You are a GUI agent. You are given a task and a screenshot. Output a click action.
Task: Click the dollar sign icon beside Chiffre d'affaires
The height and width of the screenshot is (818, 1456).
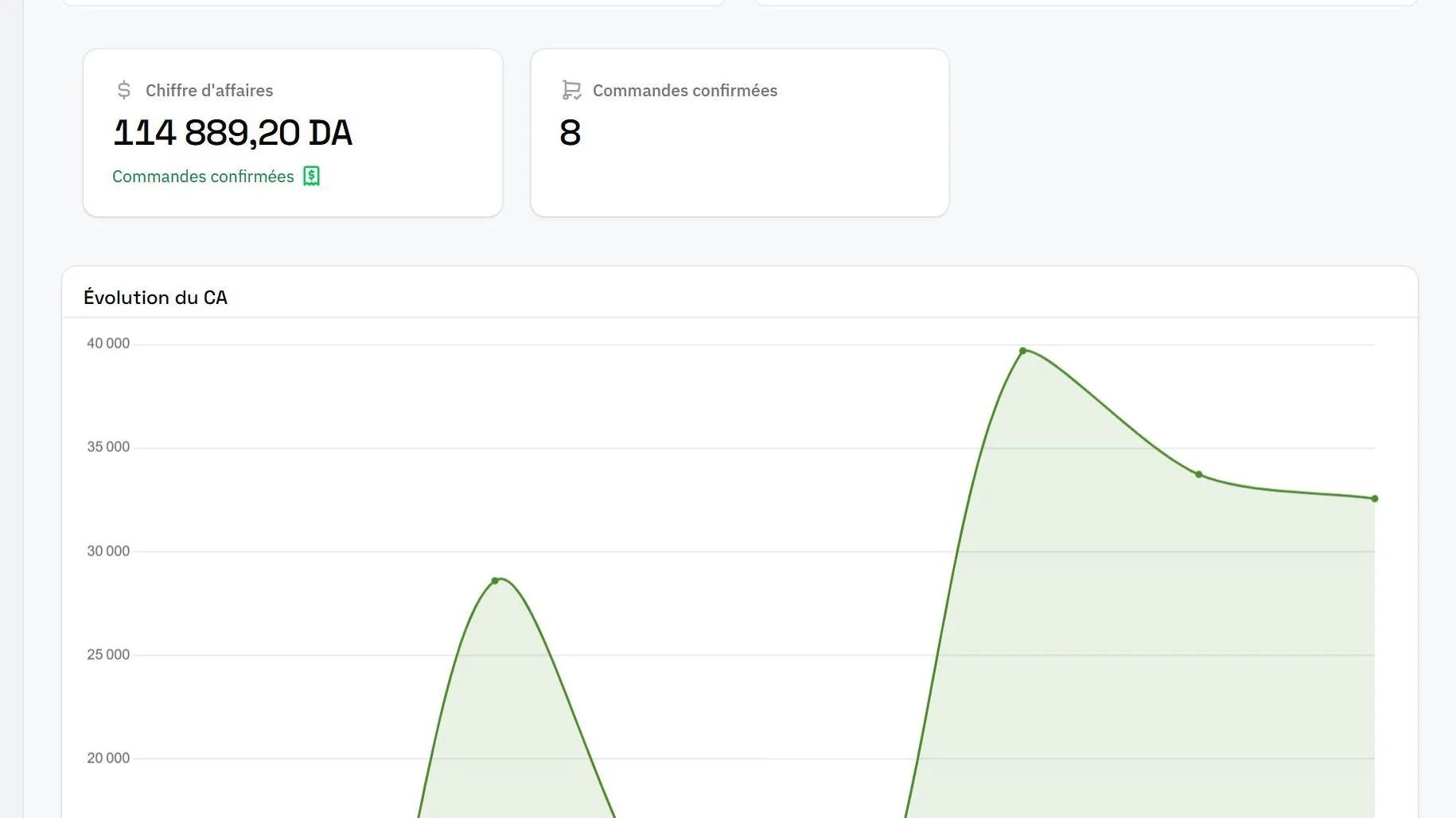[x=124, y=90]
